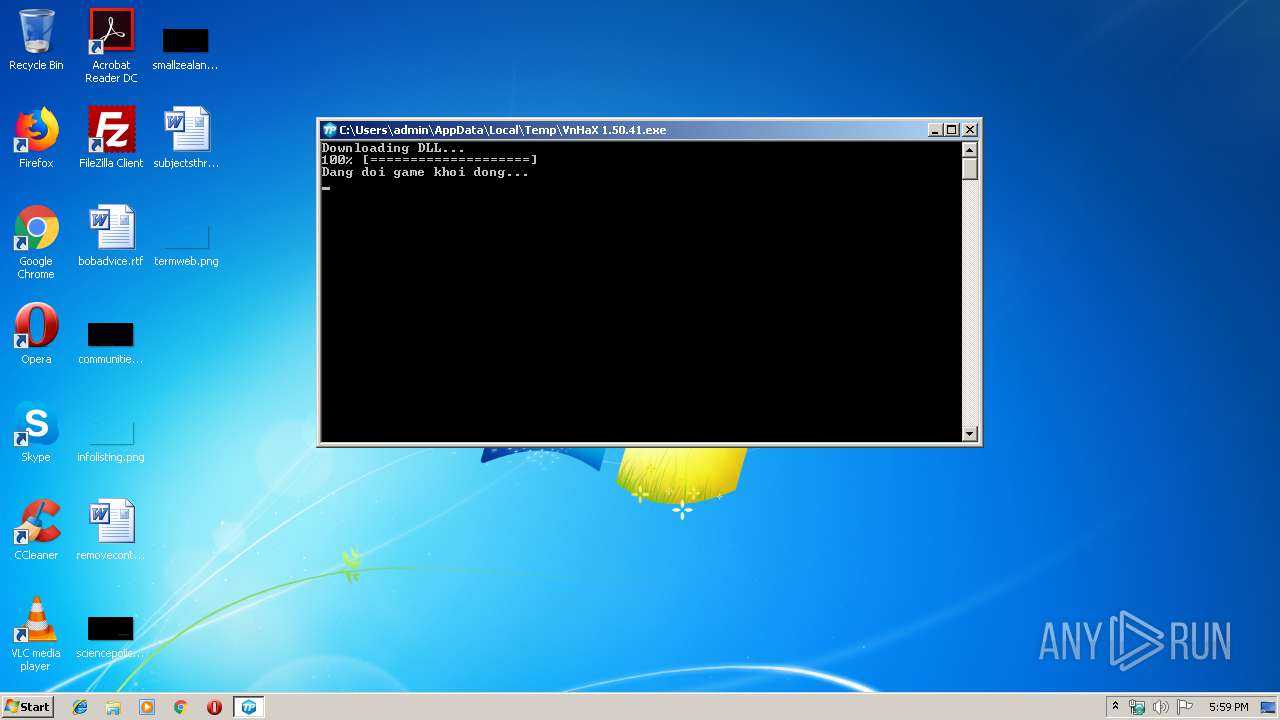1280x720 pixels.
Task: Click the Opera taskbar icon
Action: pos(214,707)
